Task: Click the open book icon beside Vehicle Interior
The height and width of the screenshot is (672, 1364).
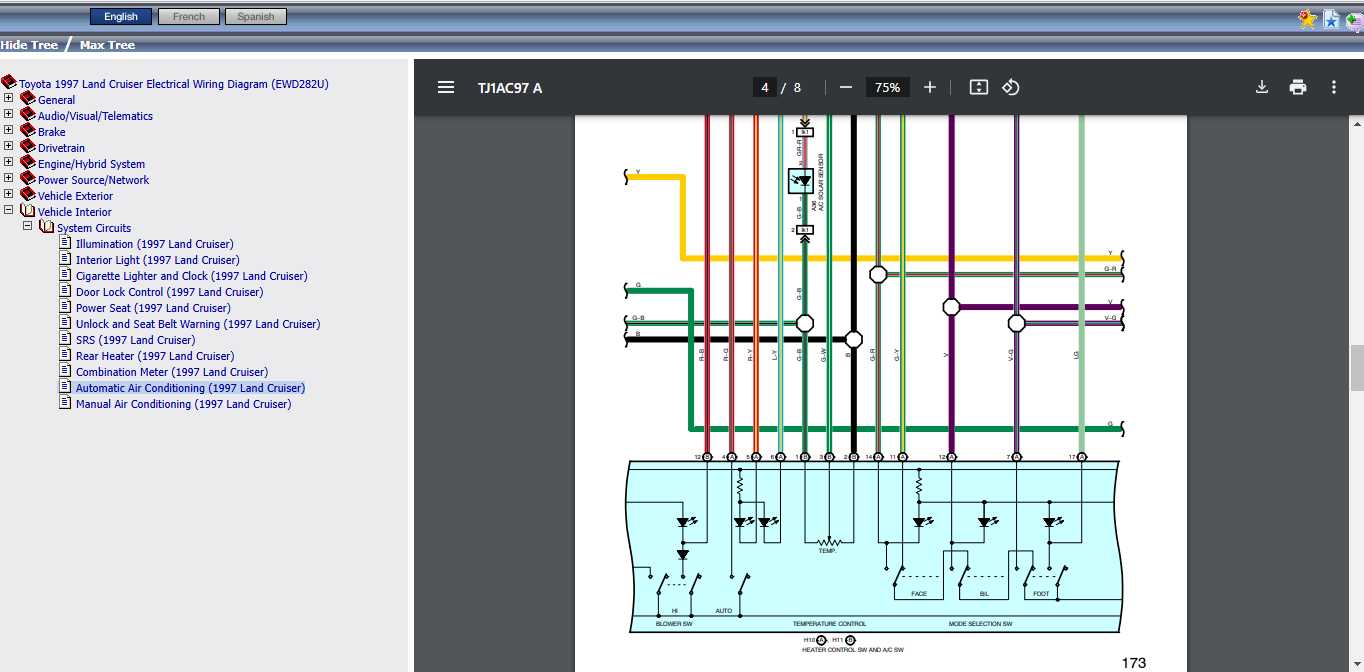Action: point(27,211)
